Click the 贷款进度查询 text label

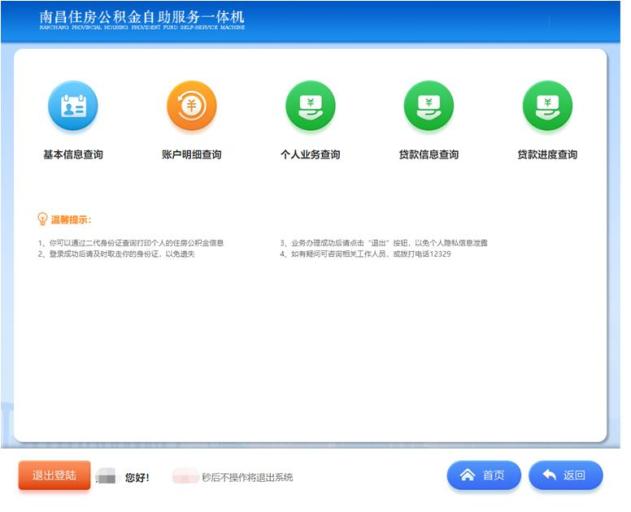point(547,155)
